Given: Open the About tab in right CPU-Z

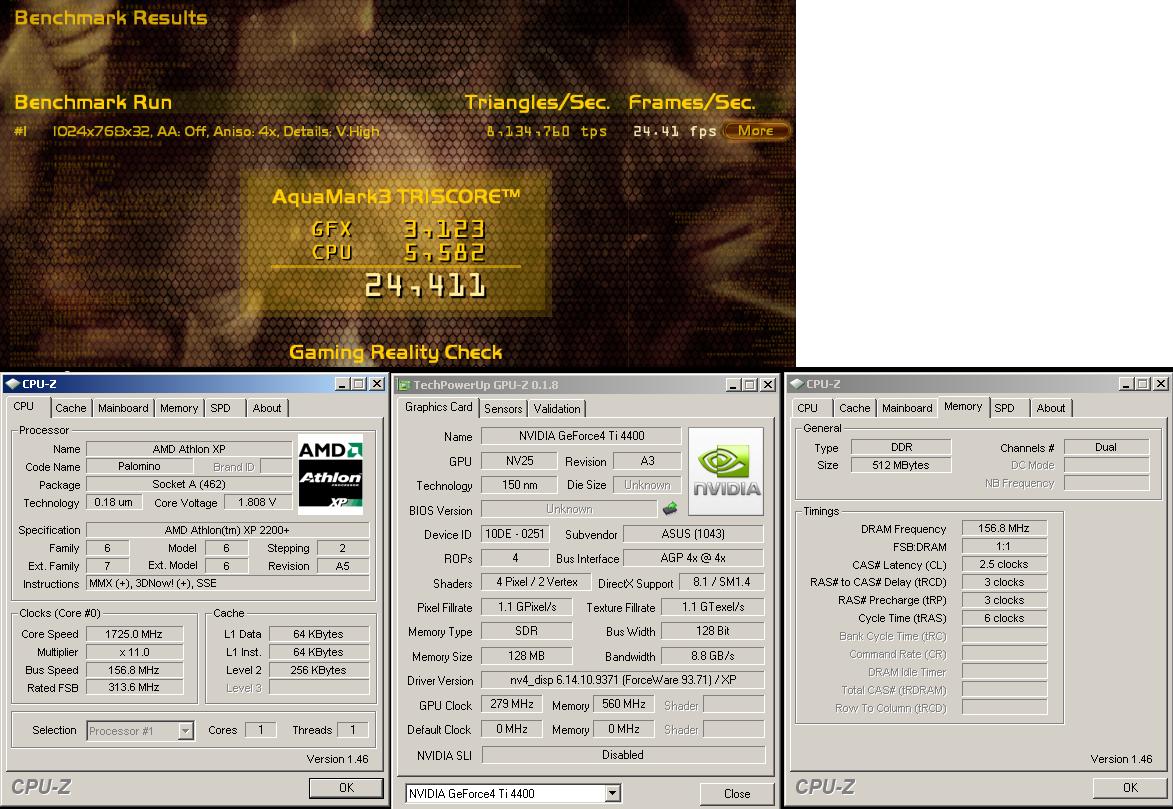Looking at the screenshot, I should 1051,408.
